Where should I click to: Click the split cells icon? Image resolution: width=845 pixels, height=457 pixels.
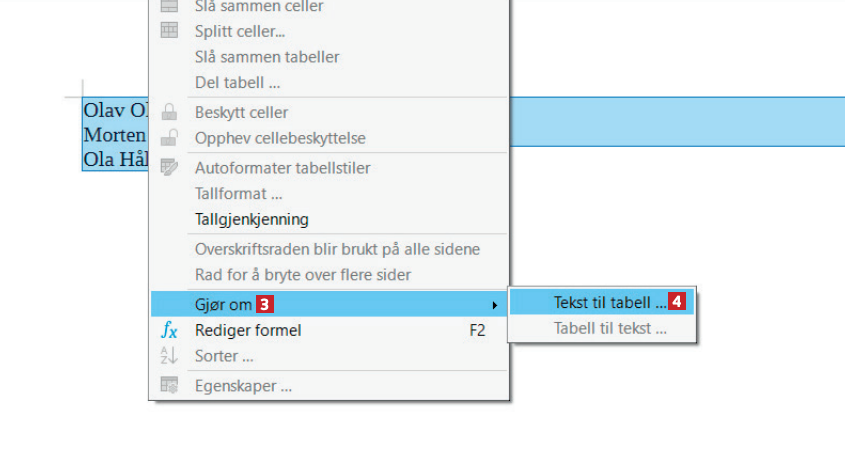point(169,30)
